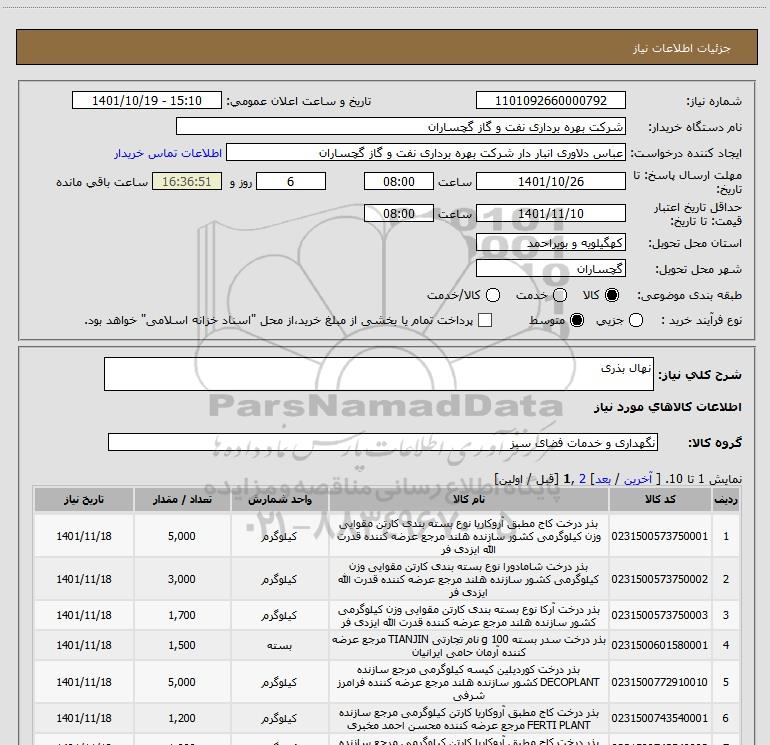
Task: Click quantity 1,200 in row 6
Action: 182,718
